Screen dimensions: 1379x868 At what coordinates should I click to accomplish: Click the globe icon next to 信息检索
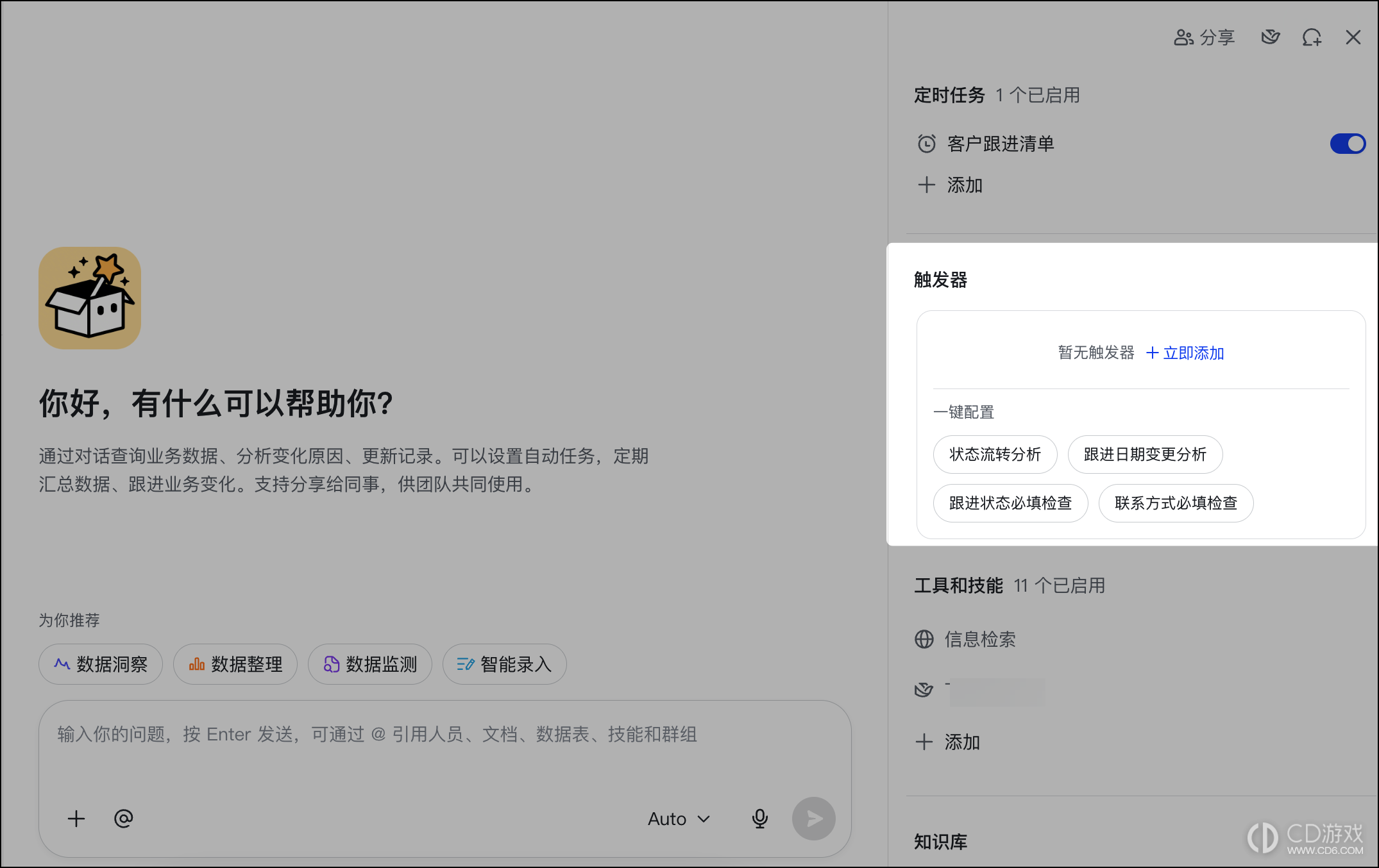coord(924,639)
